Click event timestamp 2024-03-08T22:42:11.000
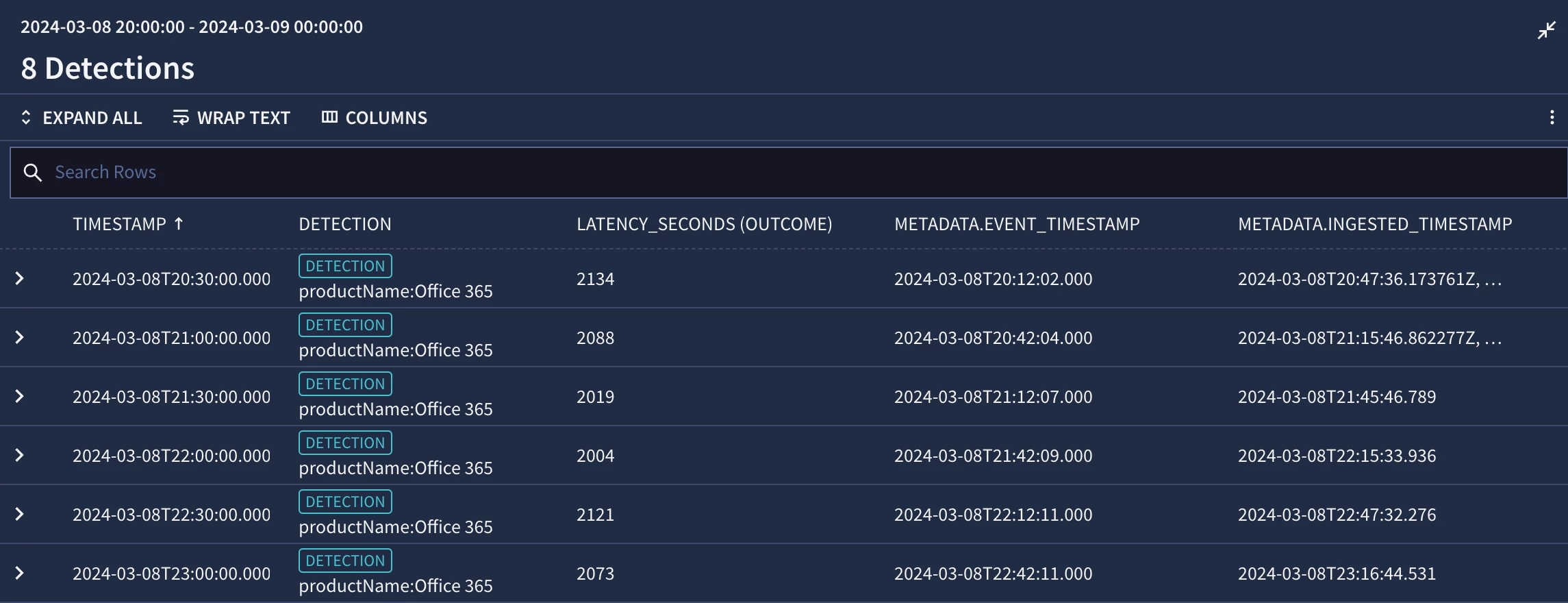1568x603 pixels. click(x=993, y=574)
